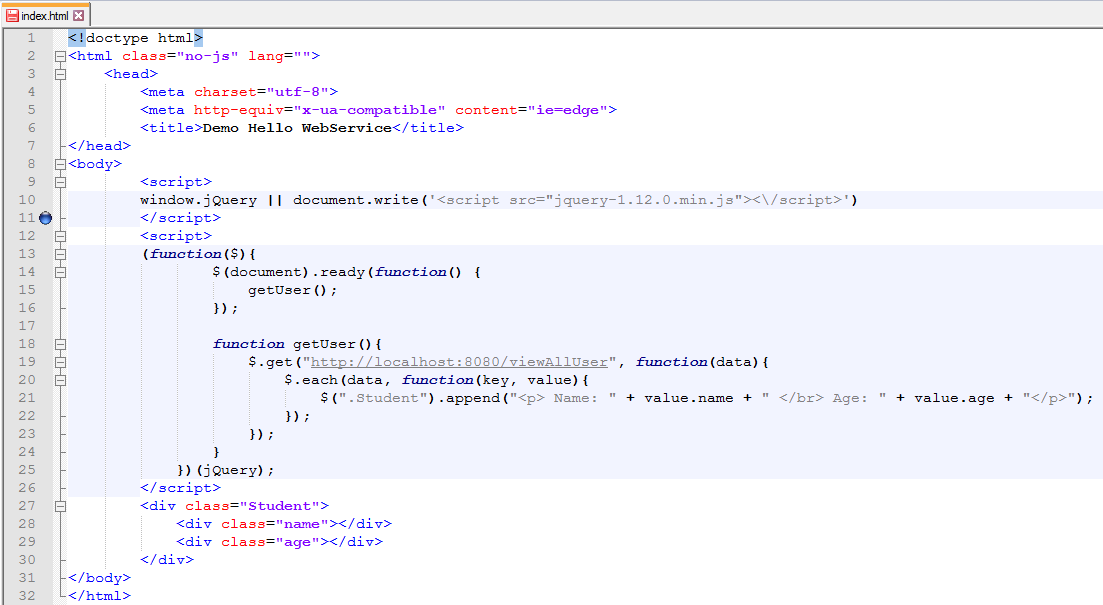
Task: Collapse the first script block on line 9
Action: 60,181
